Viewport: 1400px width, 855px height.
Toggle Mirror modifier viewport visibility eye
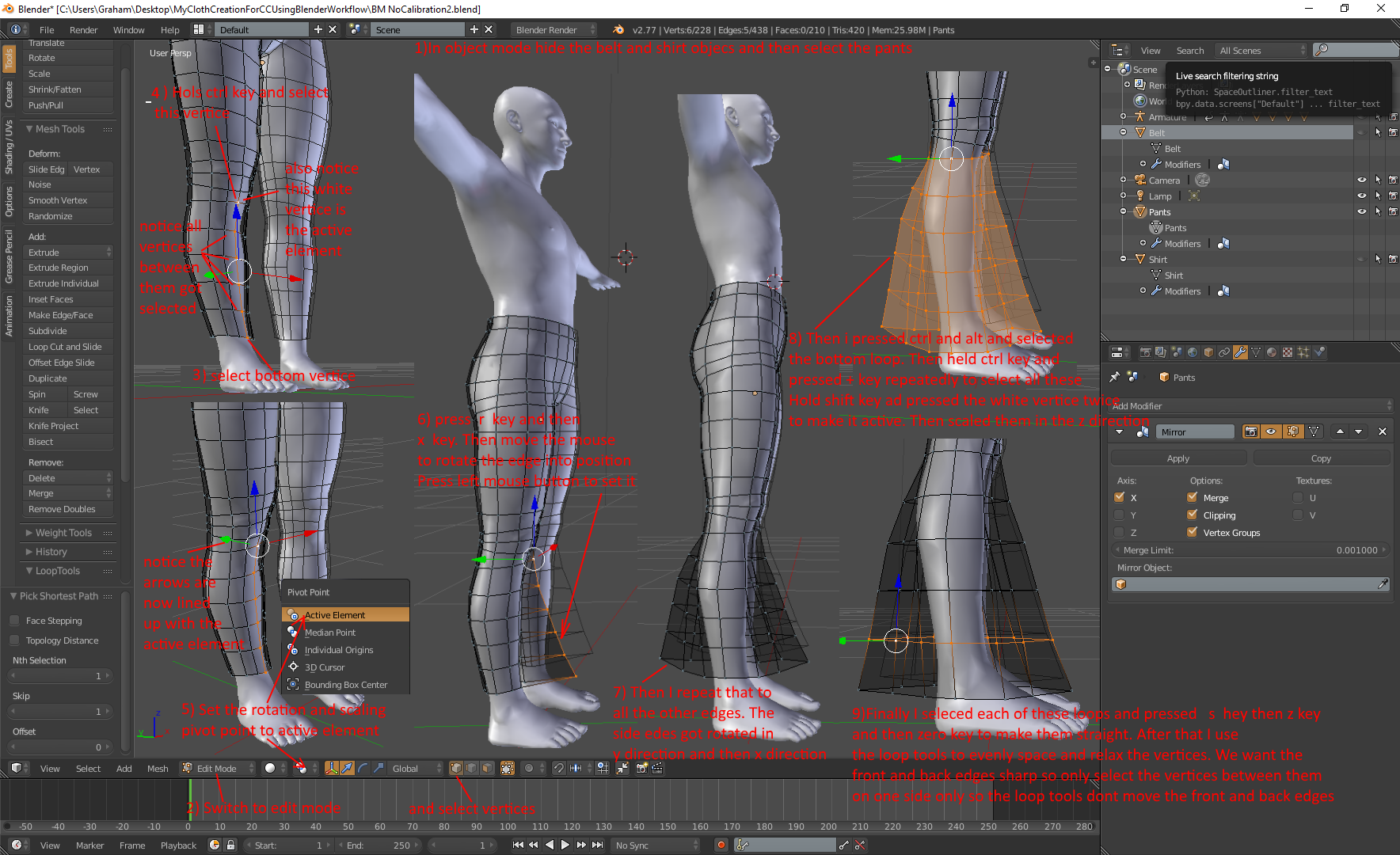point(1271,431)
